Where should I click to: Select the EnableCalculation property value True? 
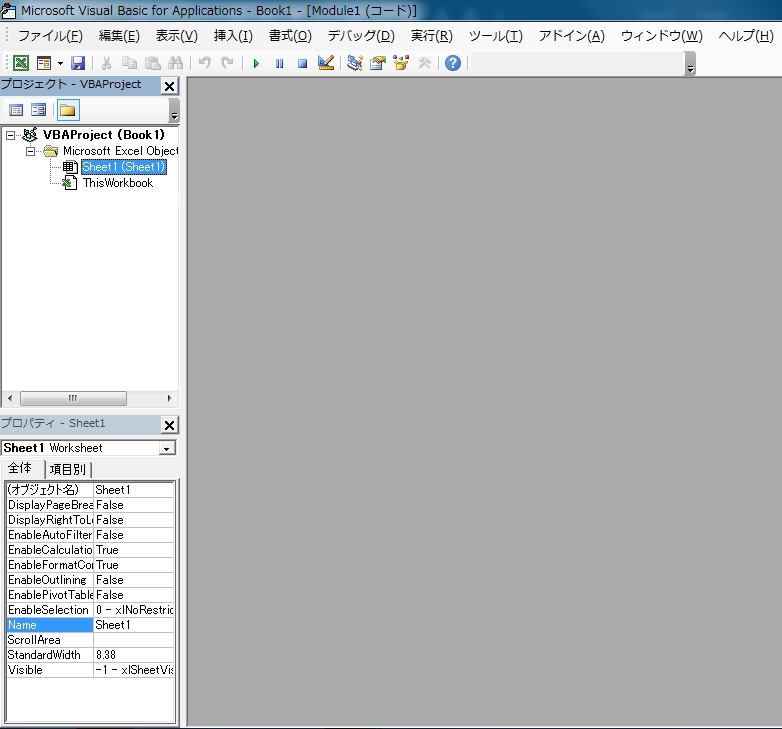tap(133, 549)
